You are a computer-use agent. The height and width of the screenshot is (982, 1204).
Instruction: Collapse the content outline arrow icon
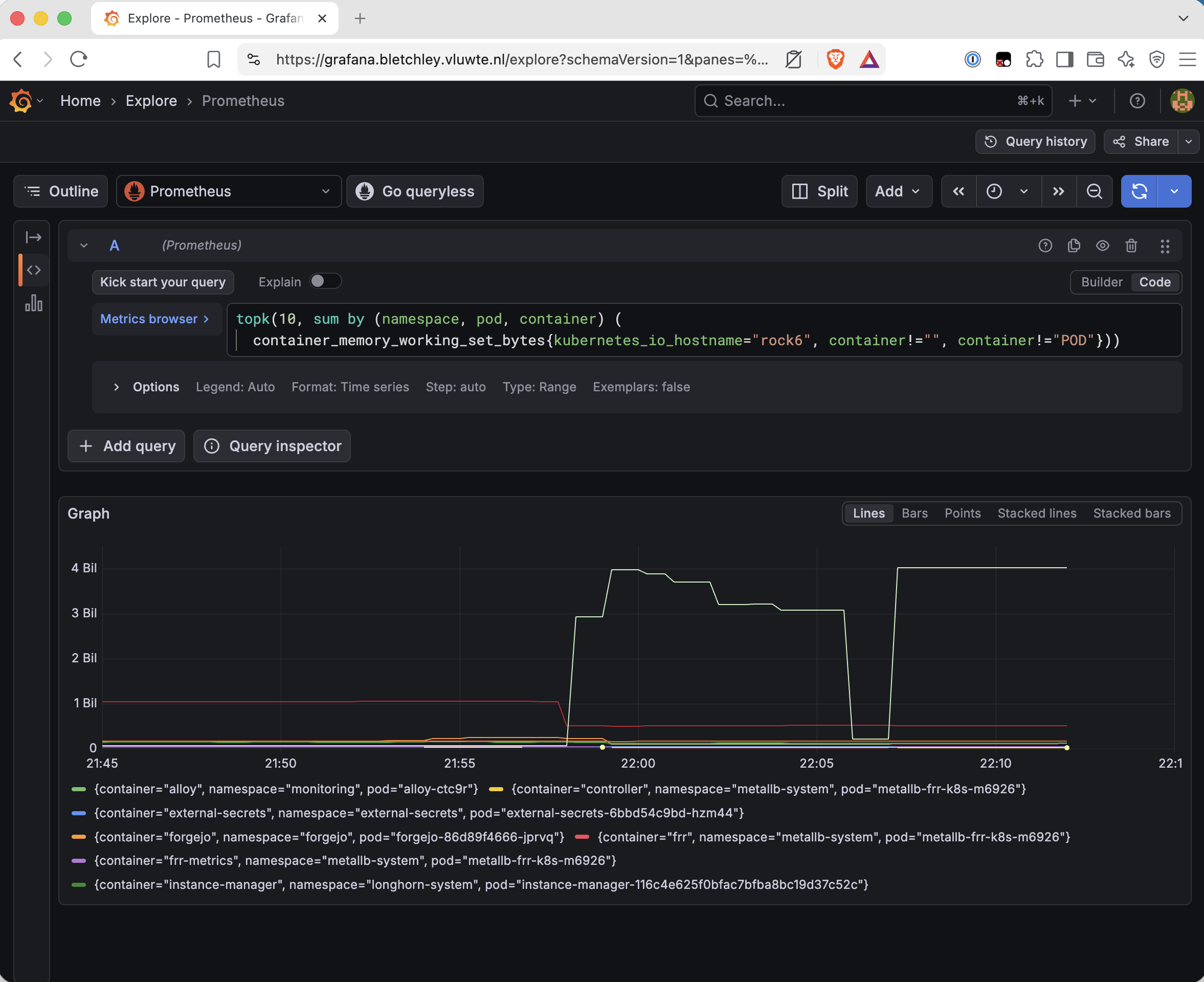pyautogui.click(x=33, y=237)
